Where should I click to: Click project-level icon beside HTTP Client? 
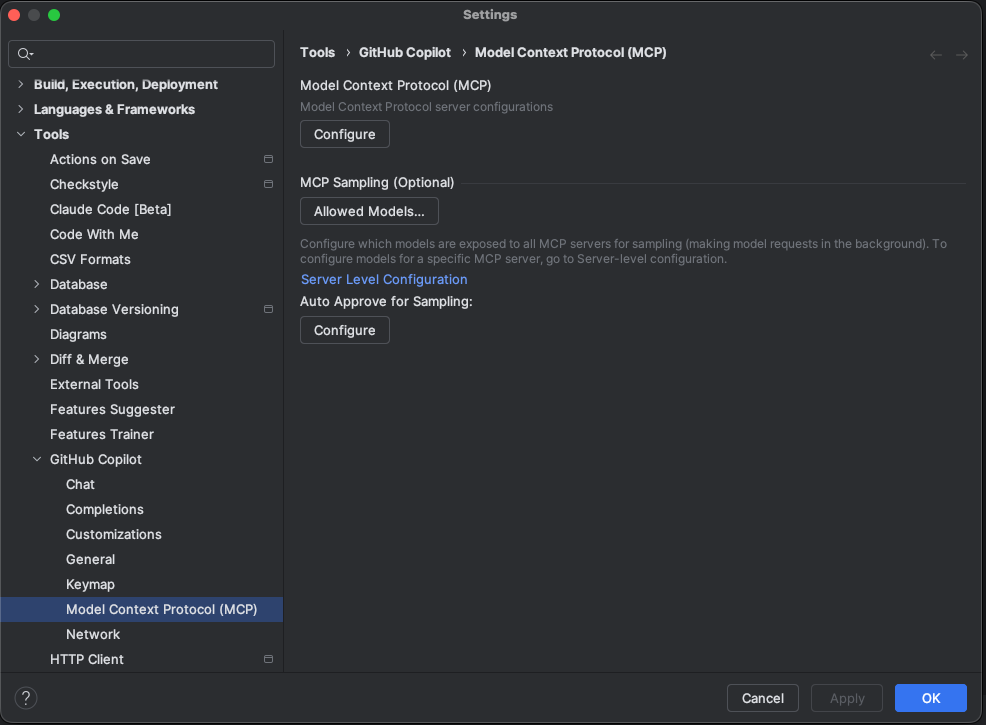pyautogui.click(x=269, y=659)
